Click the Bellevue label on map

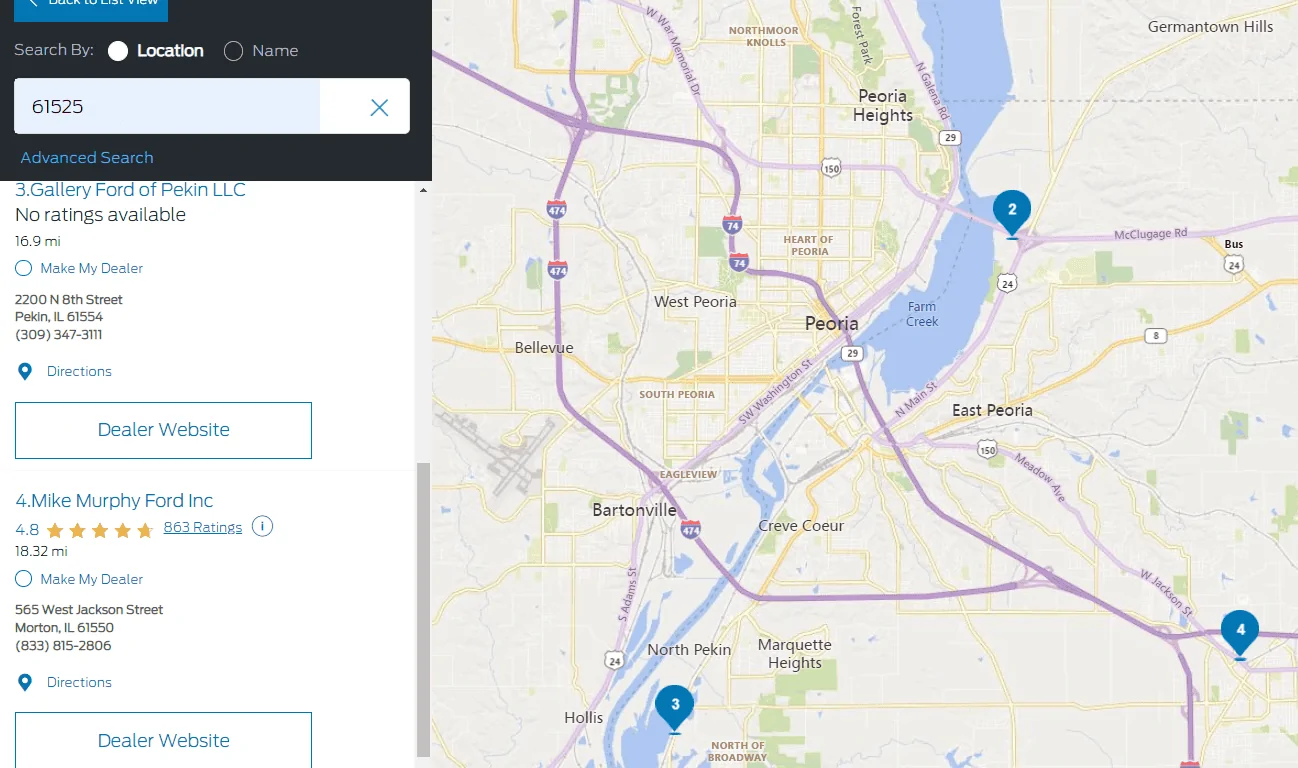pyautogui.click(x=544, y=348)
